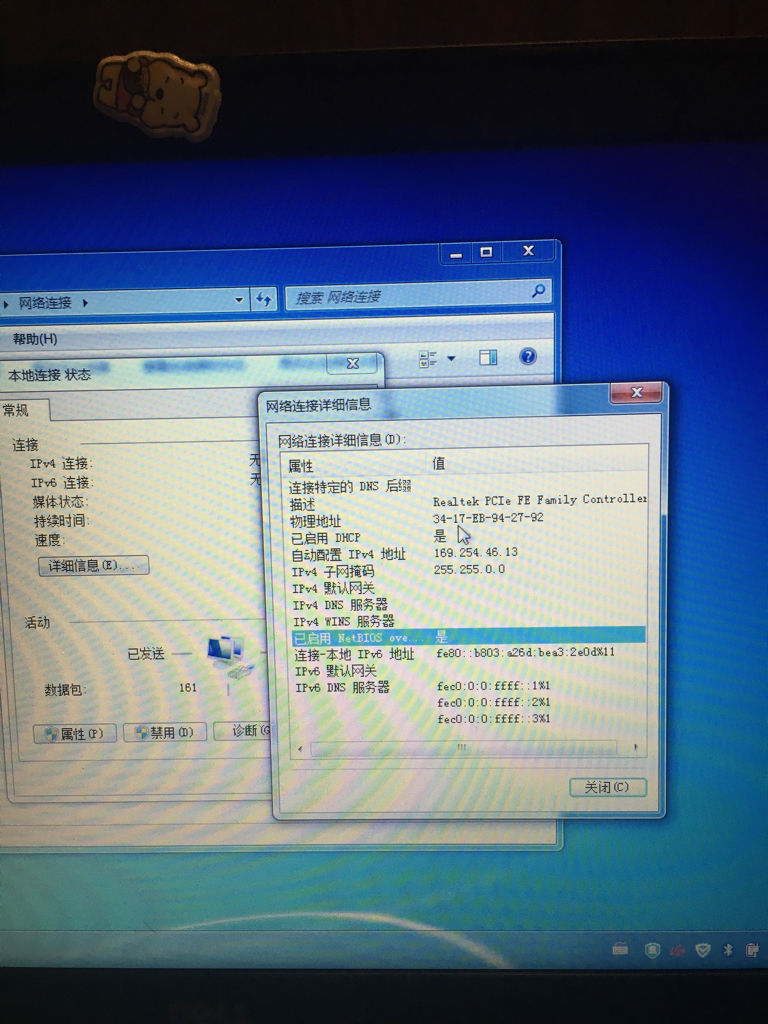Click the horizontal scrollbar thumb in details list
This screenshot has height=1024, width=768.
(x=463, y=748)
